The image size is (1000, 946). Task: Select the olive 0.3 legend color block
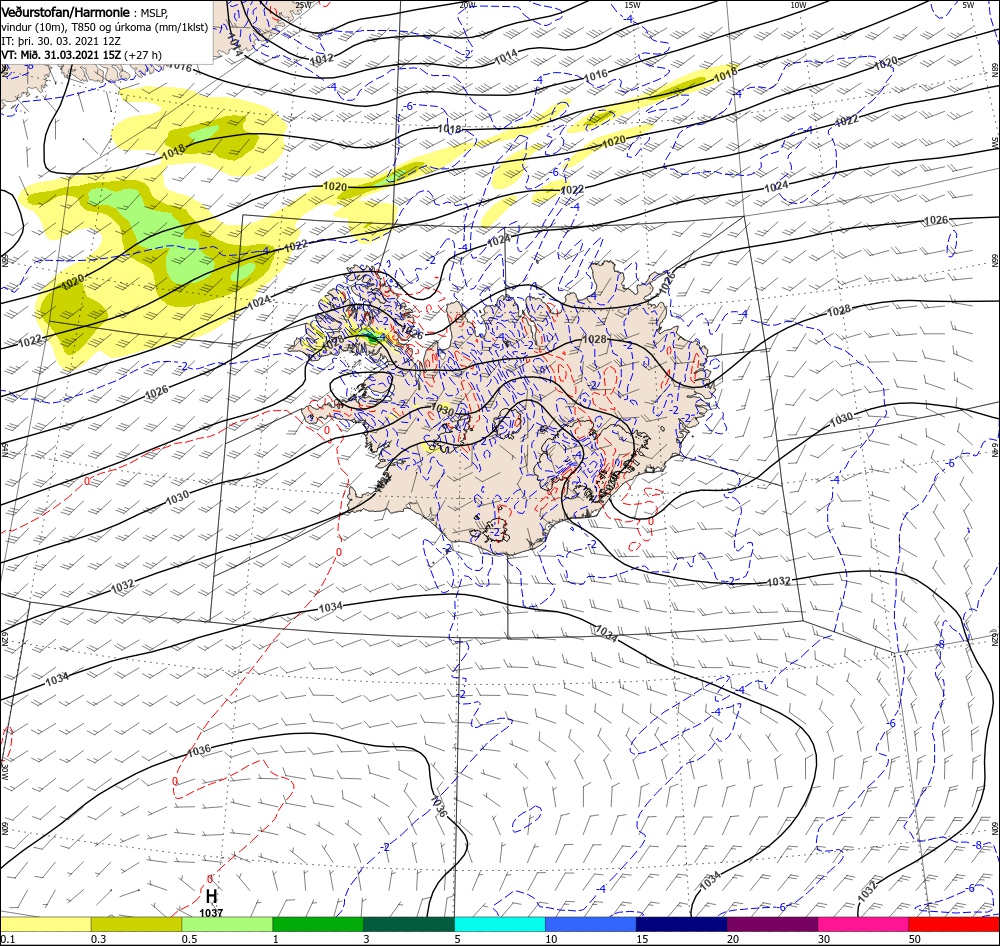coord(136,924)
